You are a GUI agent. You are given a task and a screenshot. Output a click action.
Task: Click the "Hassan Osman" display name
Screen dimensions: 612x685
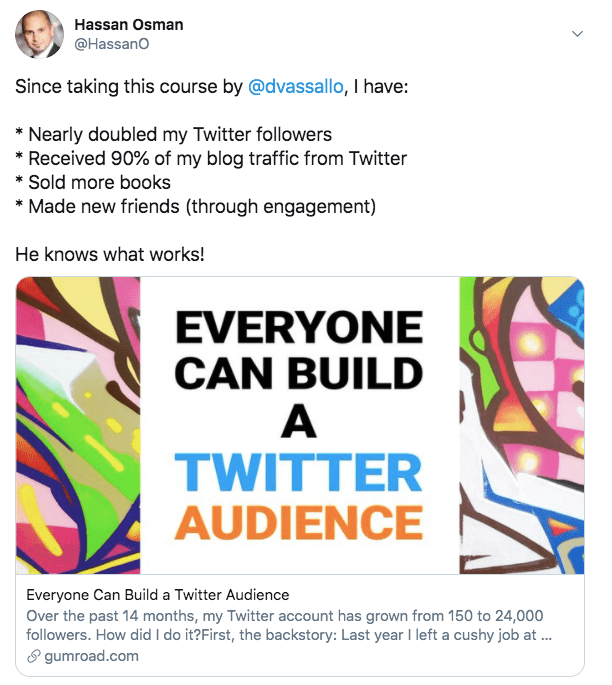[129, 24]
